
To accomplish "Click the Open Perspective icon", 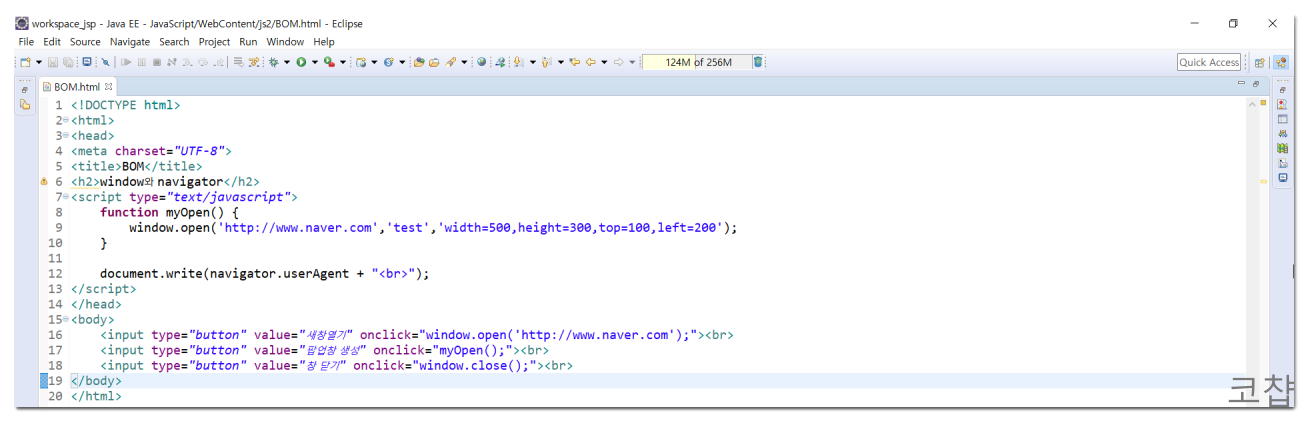I will (1260, 62).
